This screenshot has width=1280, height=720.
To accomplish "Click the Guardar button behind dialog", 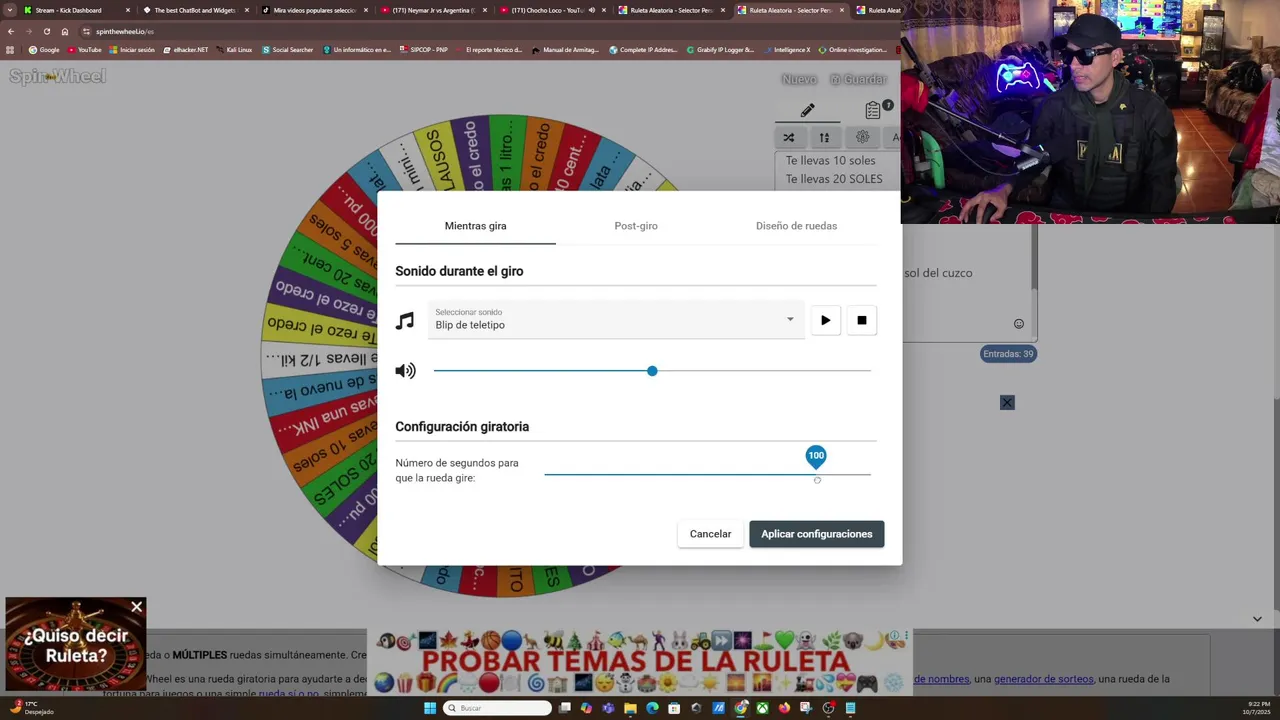I will click(x=858, y=79).
